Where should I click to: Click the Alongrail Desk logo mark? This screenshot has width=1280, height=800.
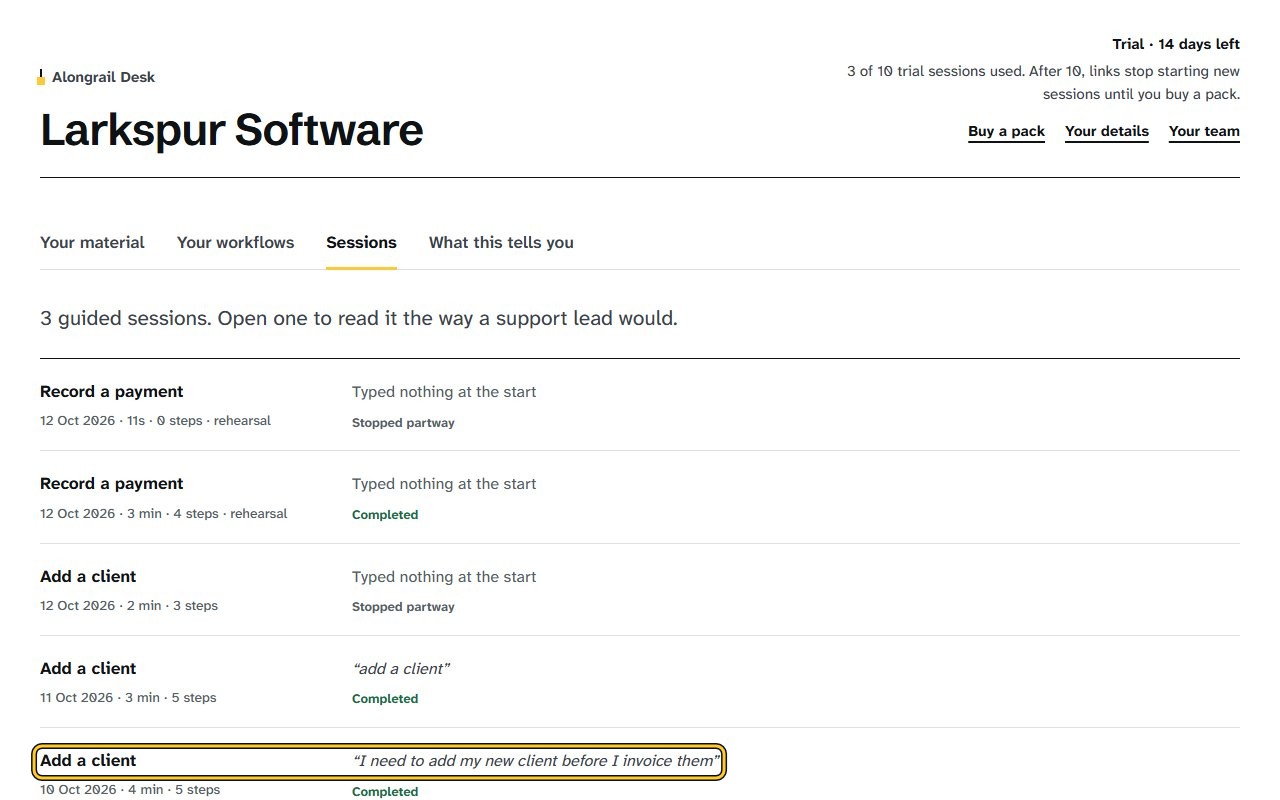coord(41,77)
